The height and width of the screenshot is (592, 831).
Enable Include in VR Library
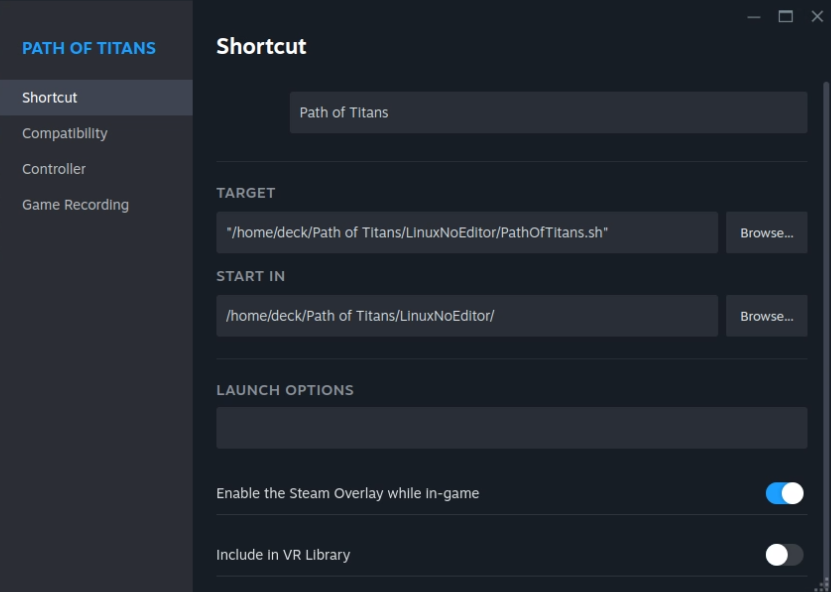pos(785,552)
